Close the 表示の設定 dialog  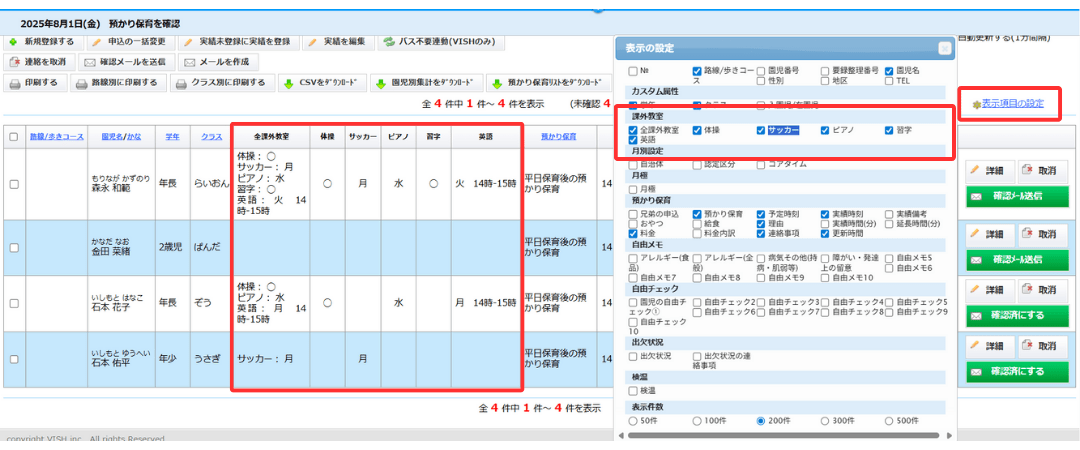(944, 48)
